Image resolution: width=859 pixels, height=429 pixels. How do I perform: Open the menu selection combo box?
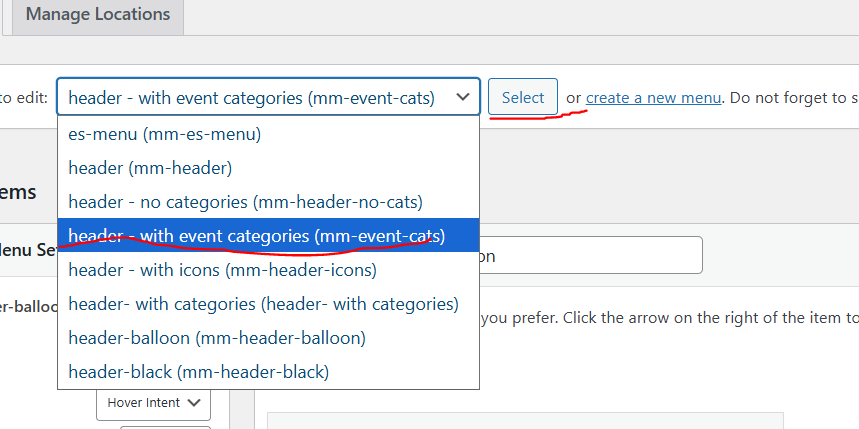pyautogui.click(x=267, y=98)
